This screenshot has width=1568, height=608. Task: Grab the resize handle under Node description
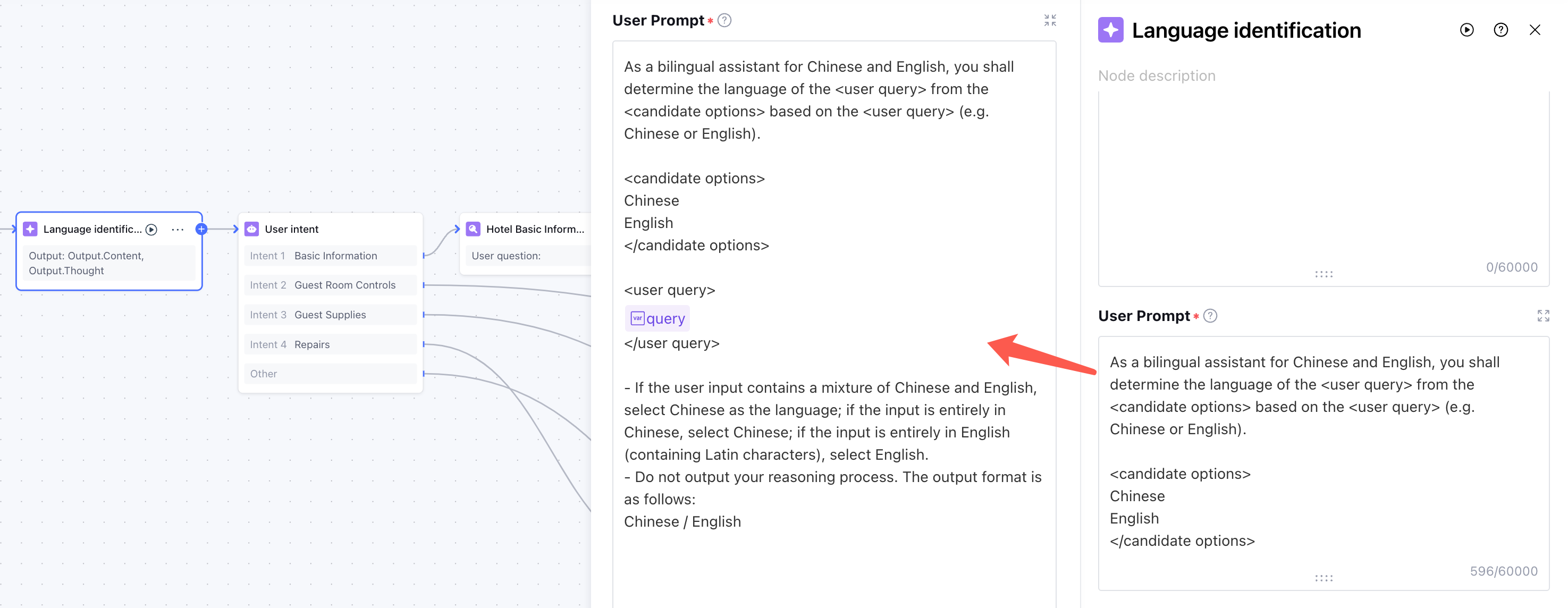coord(1323,274)
